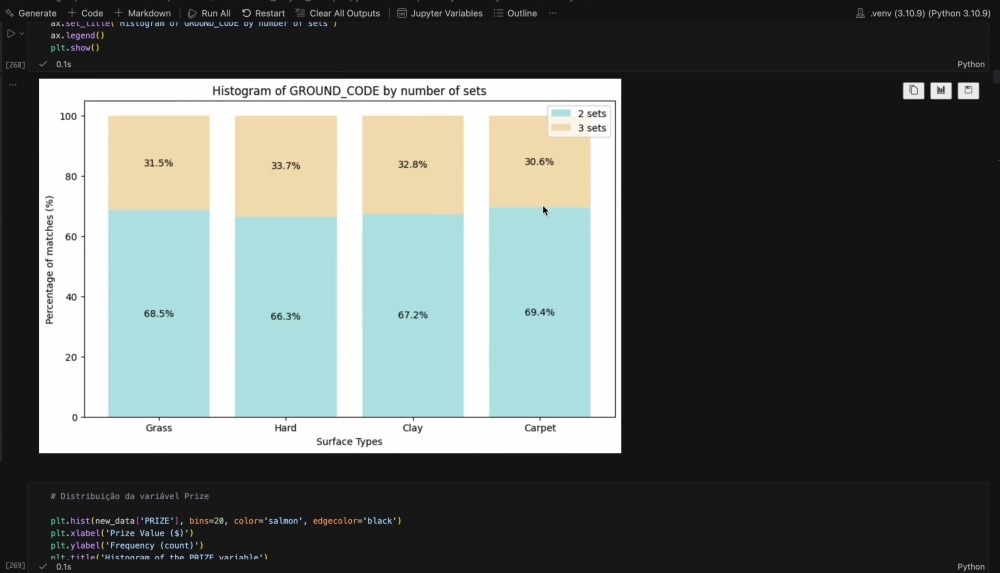The height and width of the screenshot is (573, 1000).
Task: Click the Clay x-axis label
Action: 412,428
